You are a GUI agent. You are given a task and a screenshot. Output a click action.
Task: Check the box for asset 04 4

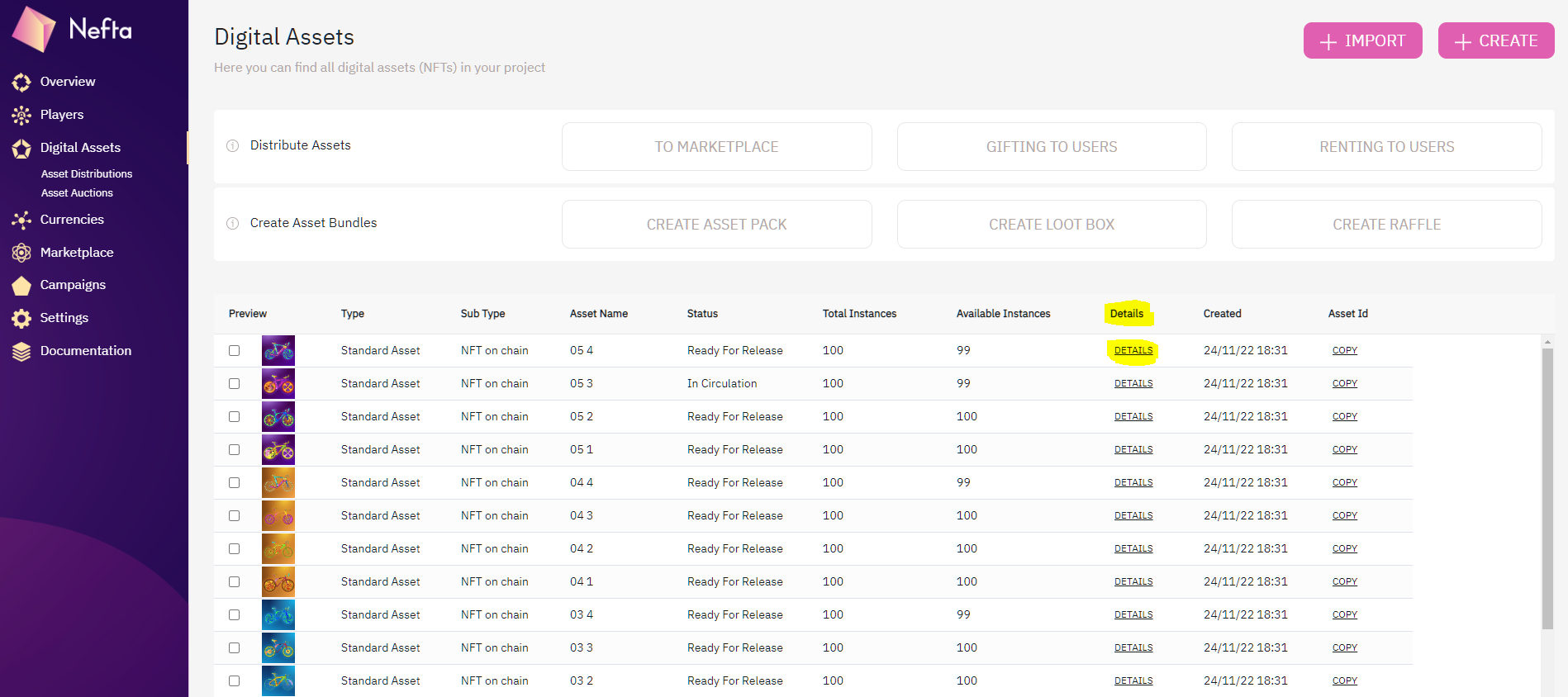point(235,483)
